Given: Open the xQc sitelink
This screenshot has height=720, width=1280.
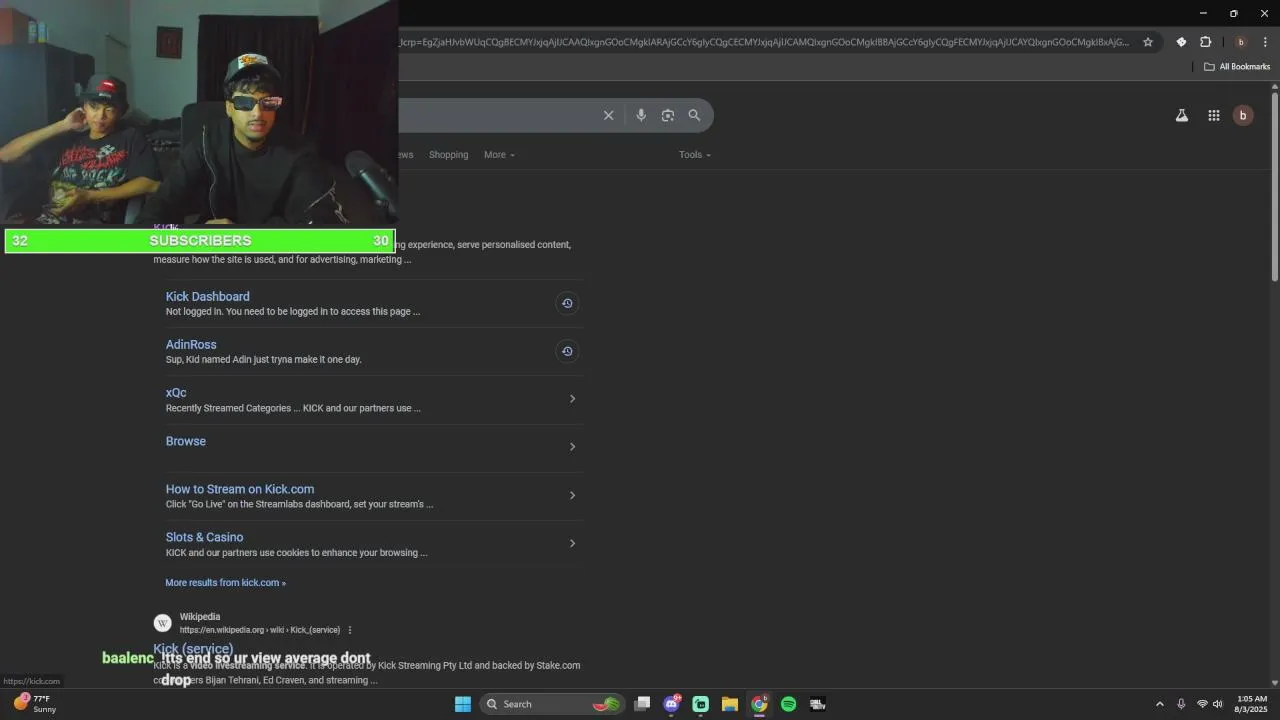Looking at the screenshot, I should [x=176, y=393].
